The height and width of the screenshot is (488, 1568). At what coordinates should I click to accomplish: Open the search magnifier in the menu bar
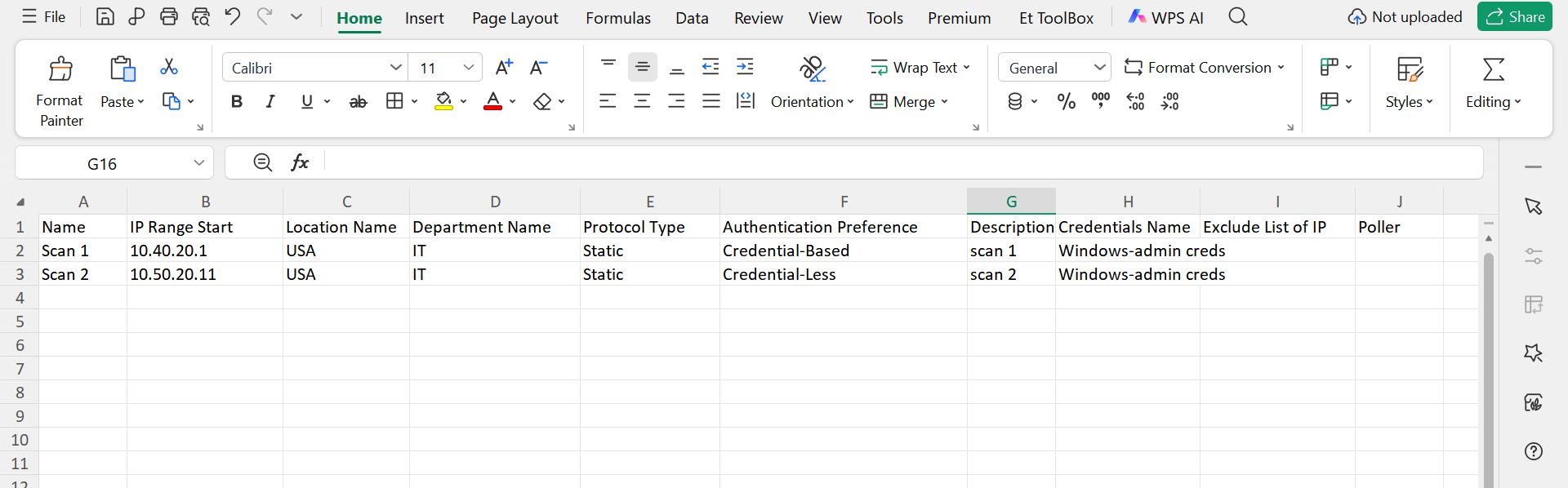1237,16
